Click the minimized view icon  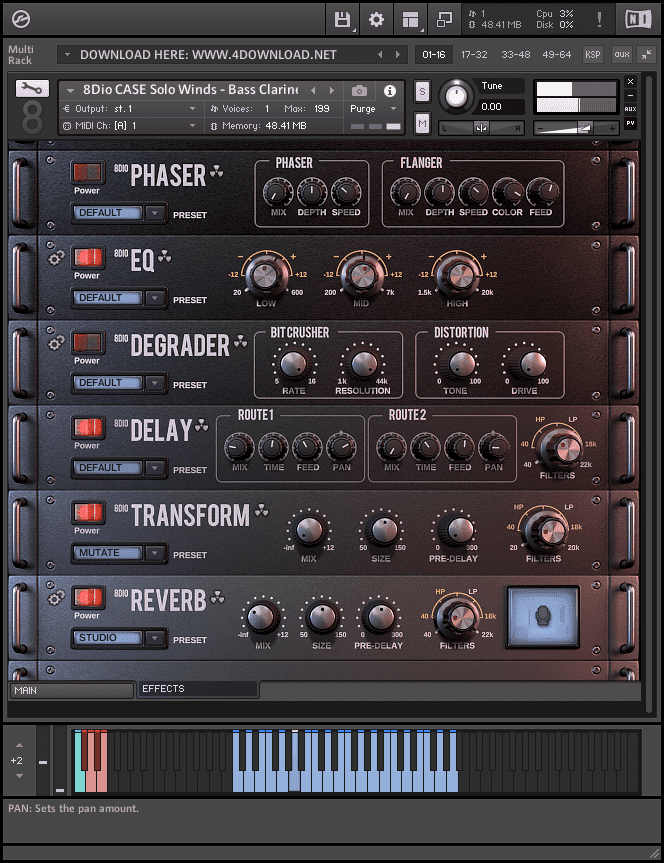pyautogui.click(x=444, y=20)
